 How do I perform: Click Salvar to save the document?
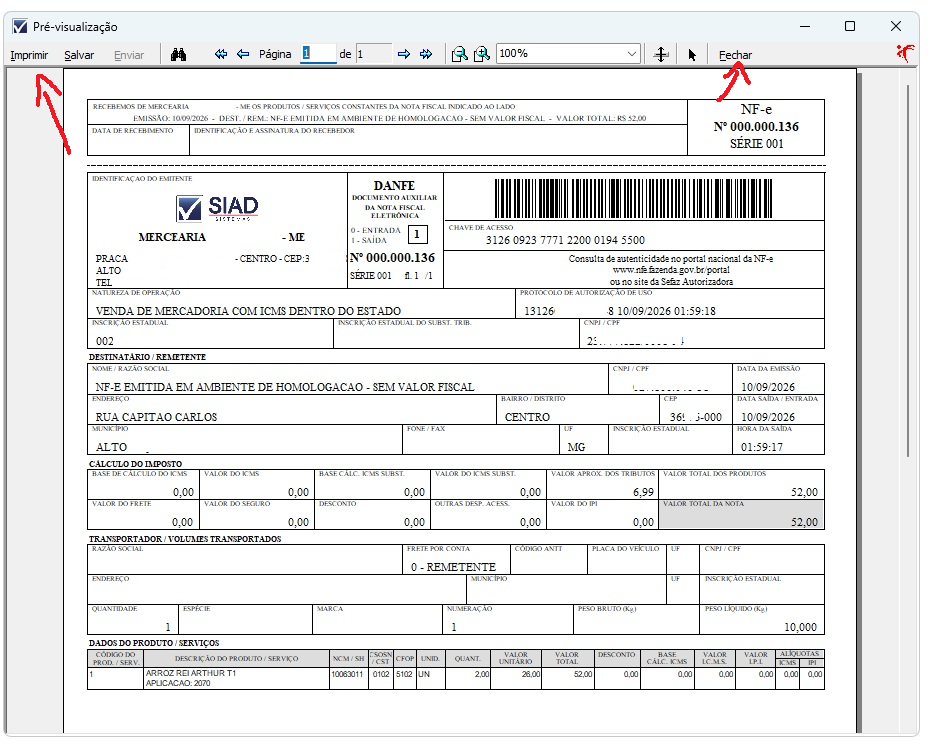tap(79, 55)
